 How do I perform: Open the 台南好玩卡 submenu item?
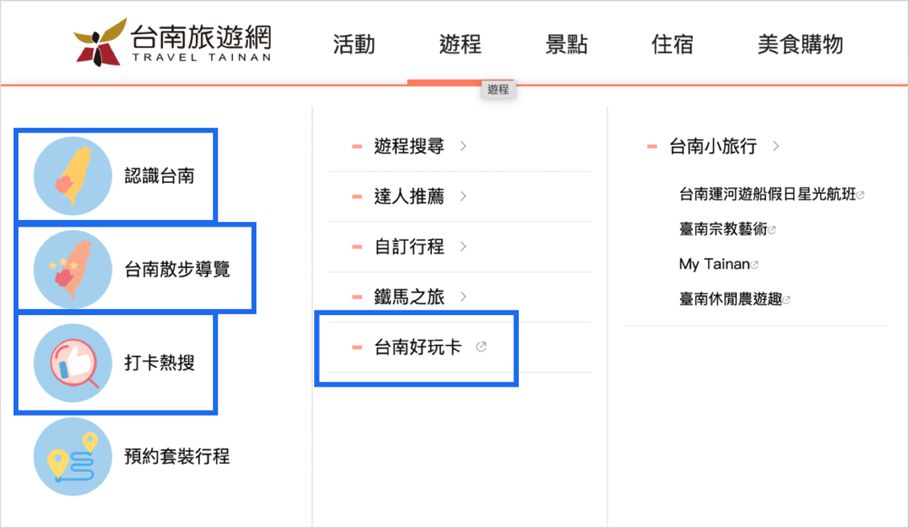pyautogui.click(x=417, y=347)
